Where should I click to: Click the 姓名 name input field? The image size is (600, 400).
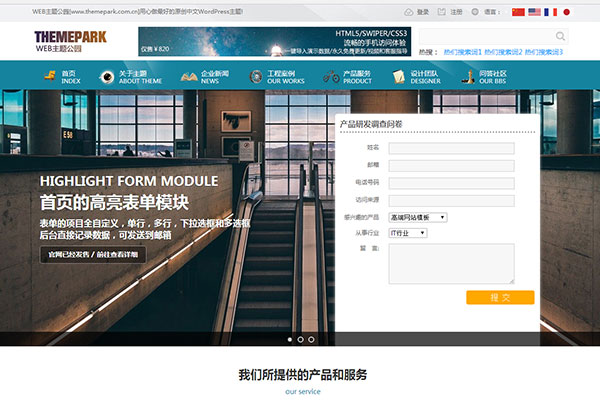point(451,149)
